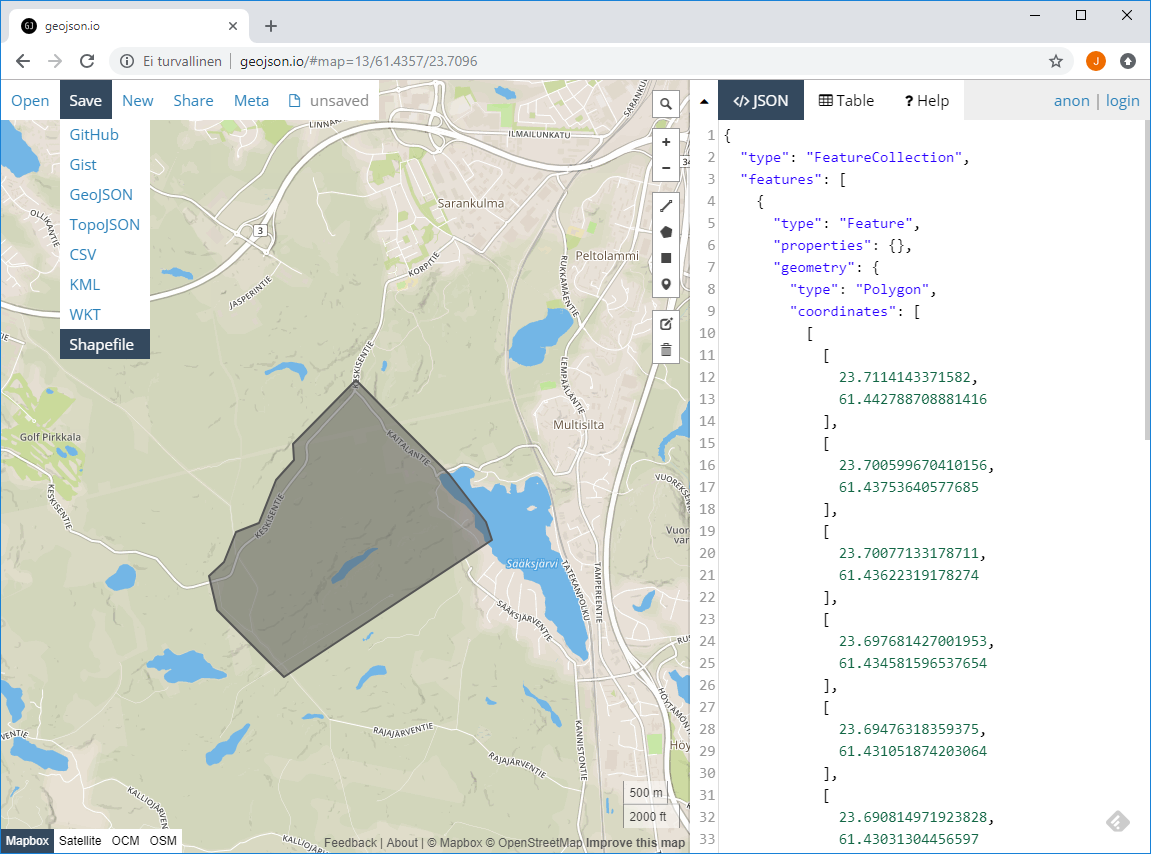Screen dimensions: 1151x854
Task: Zoom out the map with minus button
Action: coord(666,168)
